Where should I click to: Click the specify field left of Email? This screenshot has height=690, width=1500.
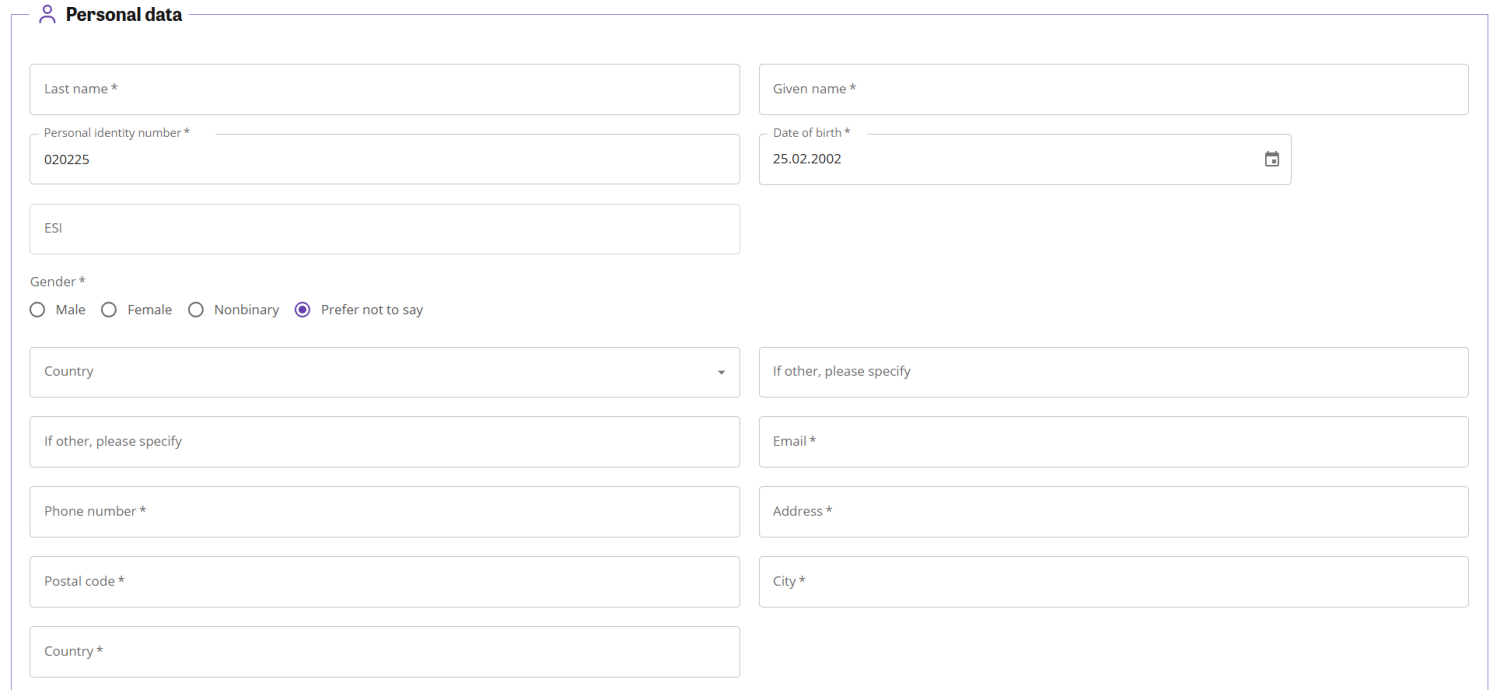pyautogui.click(x=384, y=442)
